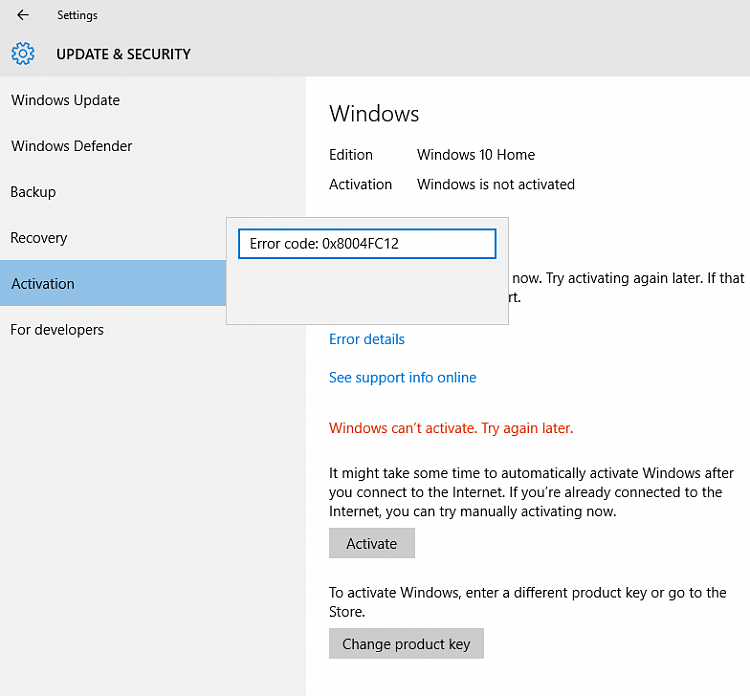Screen dimensions: 750x696
Task: Click the 'Windows' heading
Action: pyautogui.click(x=374, y=114)
